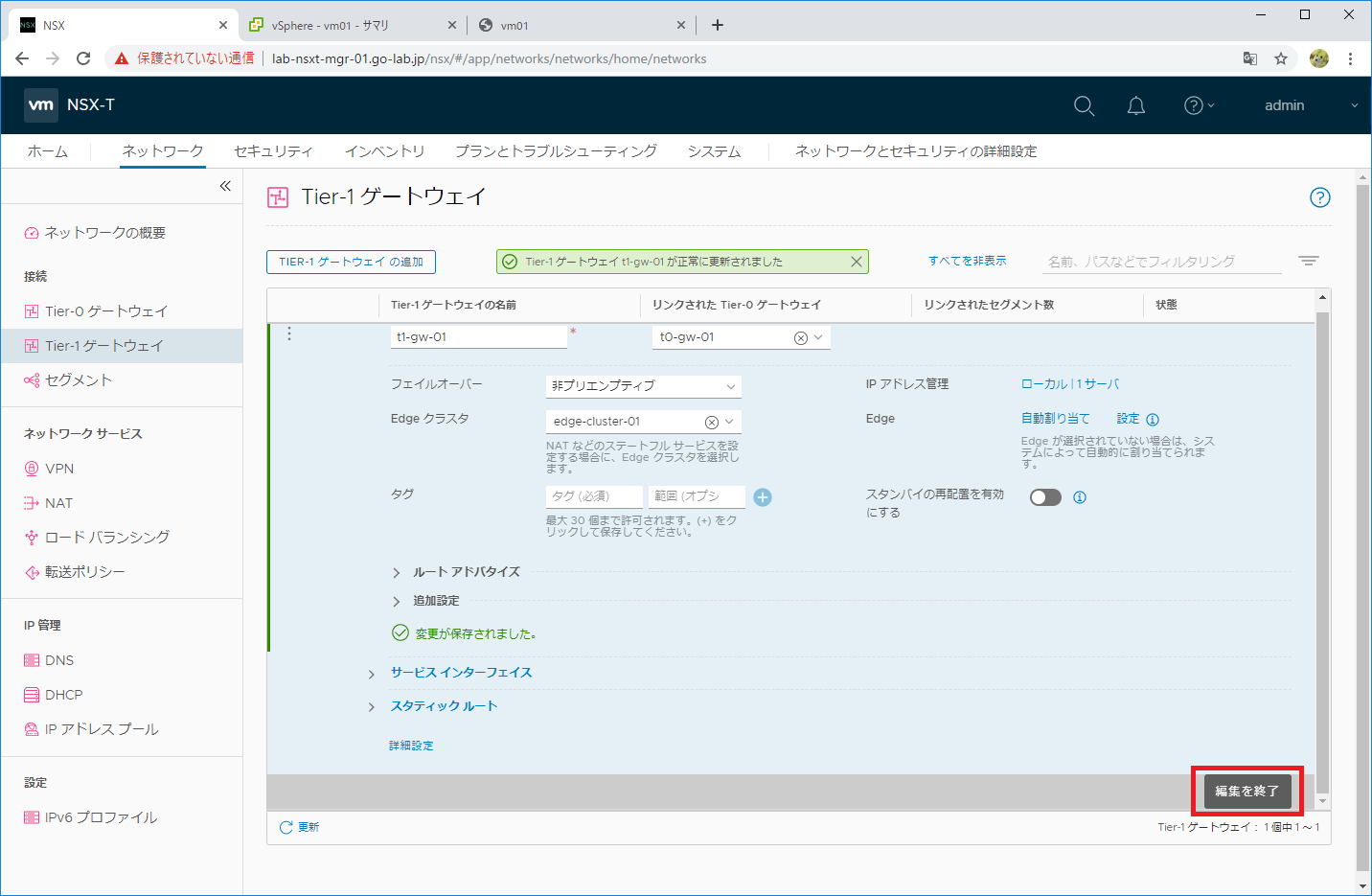
Task: Open ネットワークとセキュリティの詳細設定 tab
Action: pyautogui.click(x=916, y=151)
